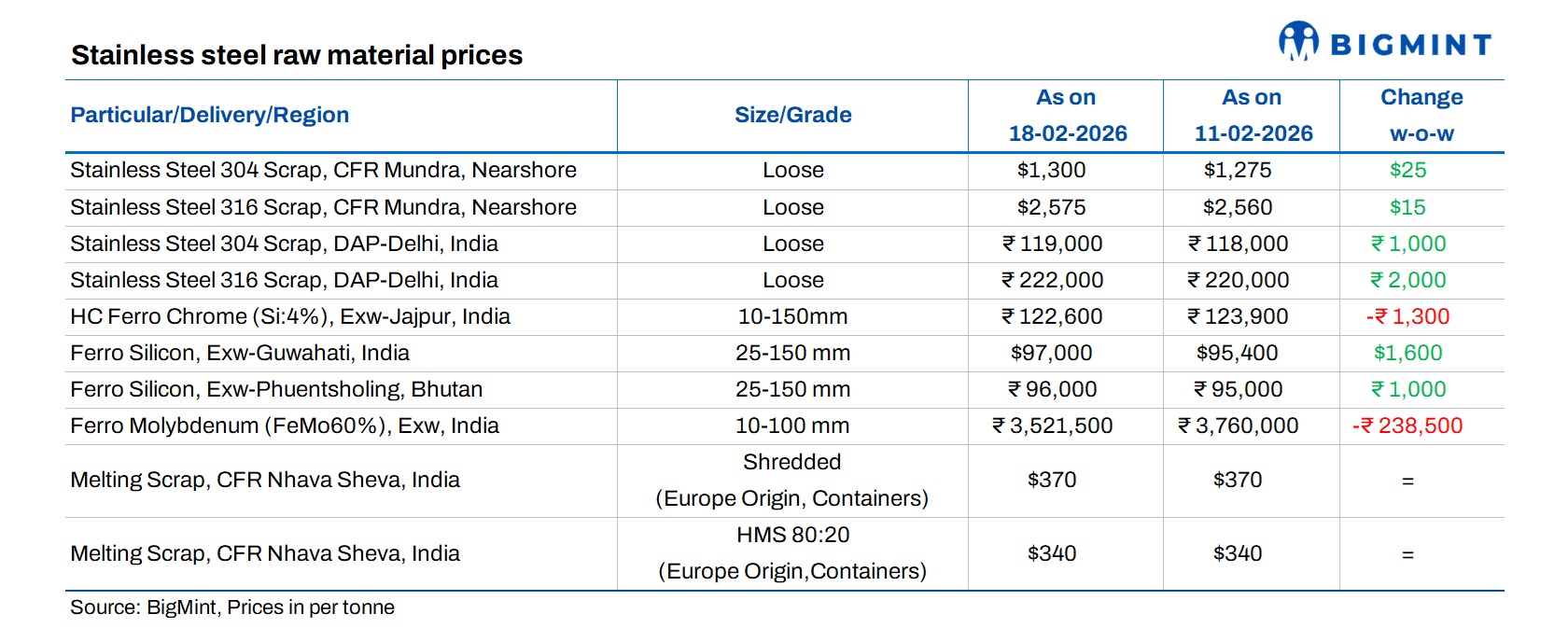Click the Particular/Delivery/Region column header

click(210, 115)
